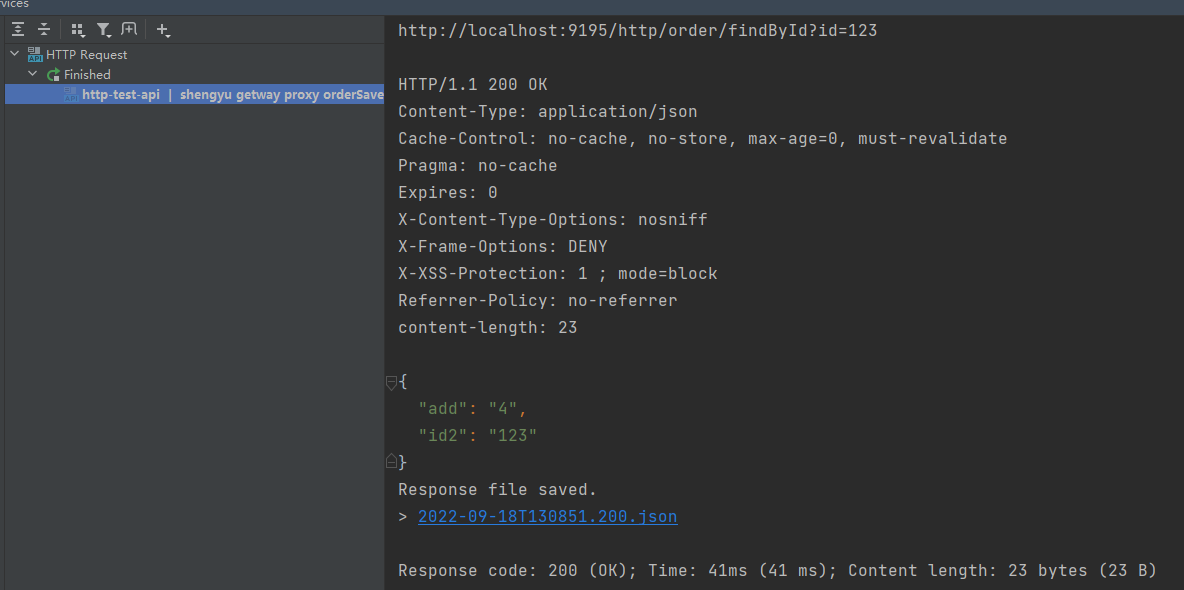Click the Add Service plus icon
1184x590 pixels.
coord(163,30)
